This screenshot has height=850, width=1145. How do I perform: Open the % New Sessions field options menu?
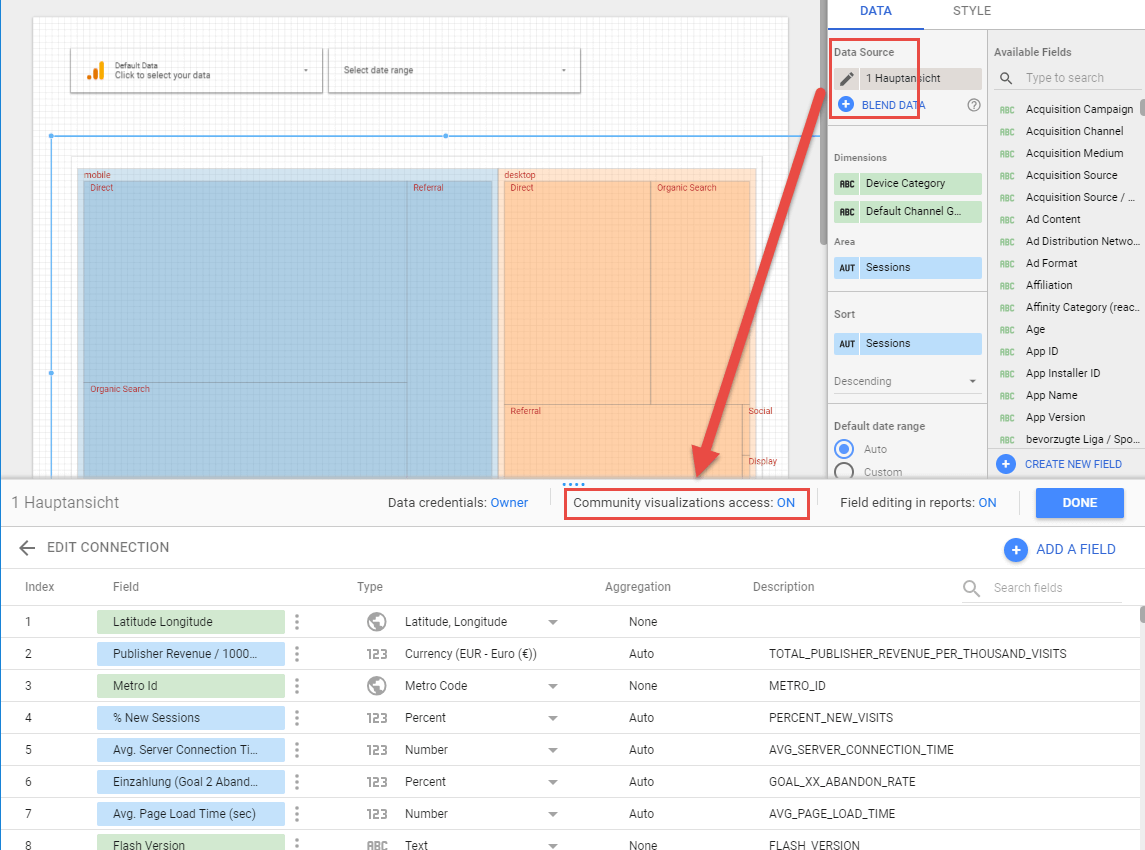click(x=296, y=718)
